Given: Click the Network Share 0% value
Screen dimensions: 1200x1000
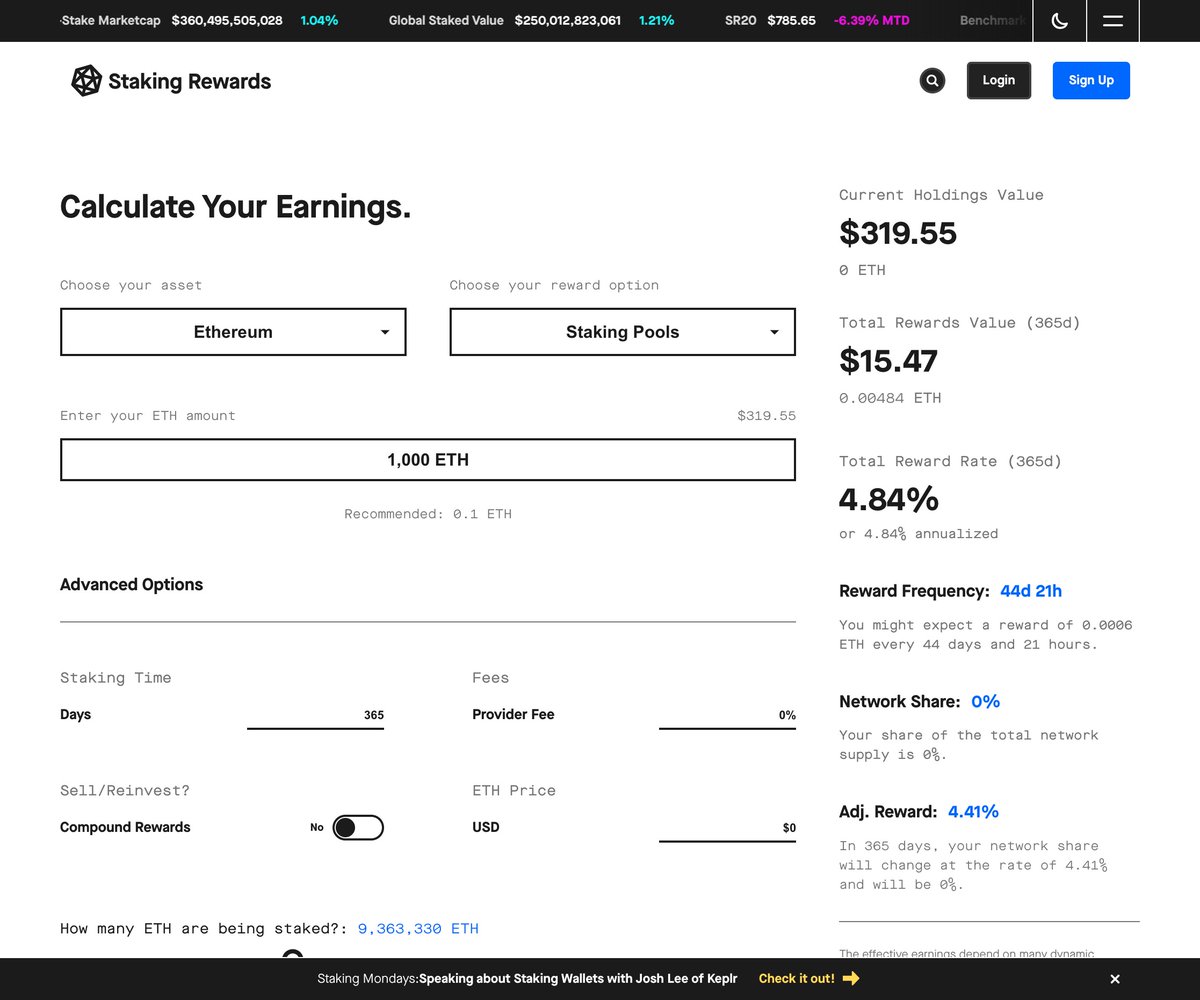Looking at the screenshot, I should click(x=985, y=702).
